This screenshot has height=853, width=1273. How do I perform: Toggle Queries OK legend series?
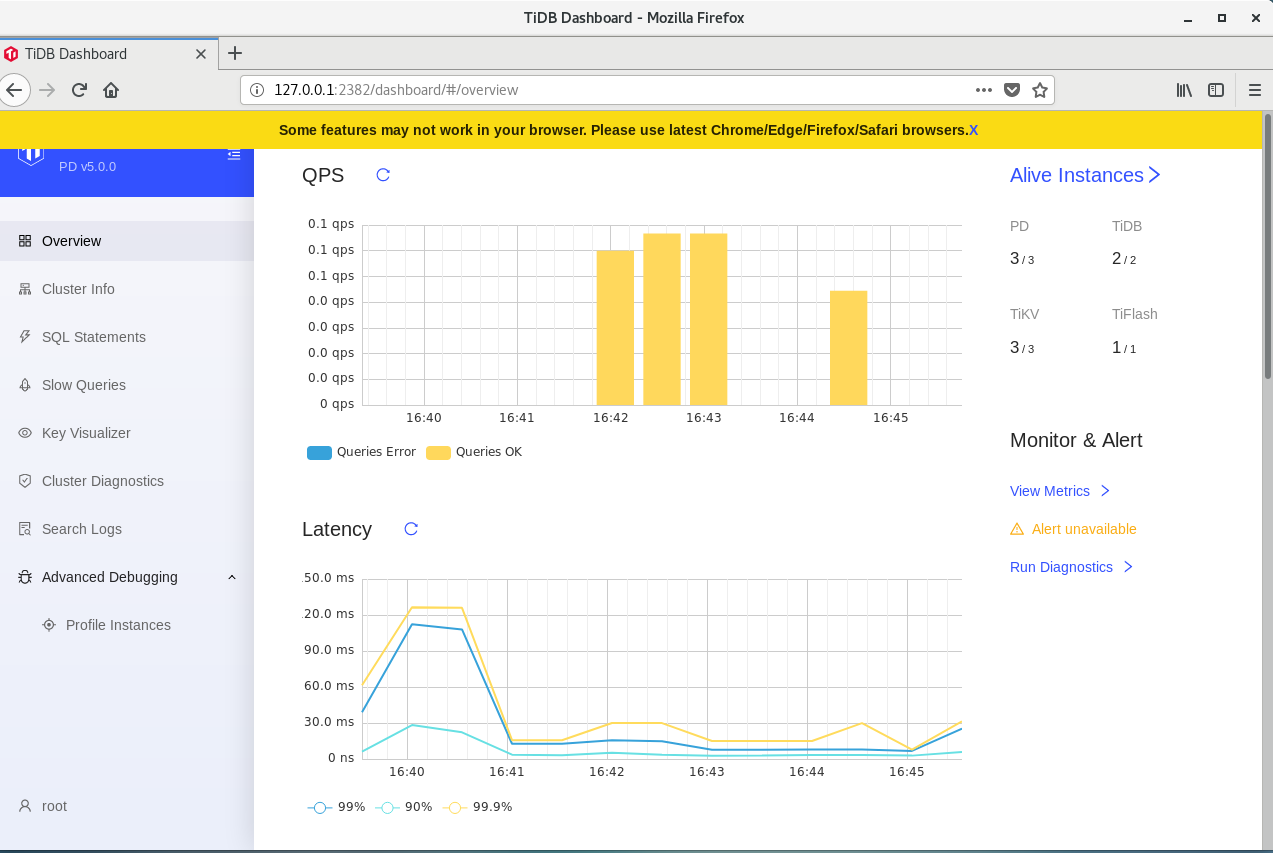475,452
